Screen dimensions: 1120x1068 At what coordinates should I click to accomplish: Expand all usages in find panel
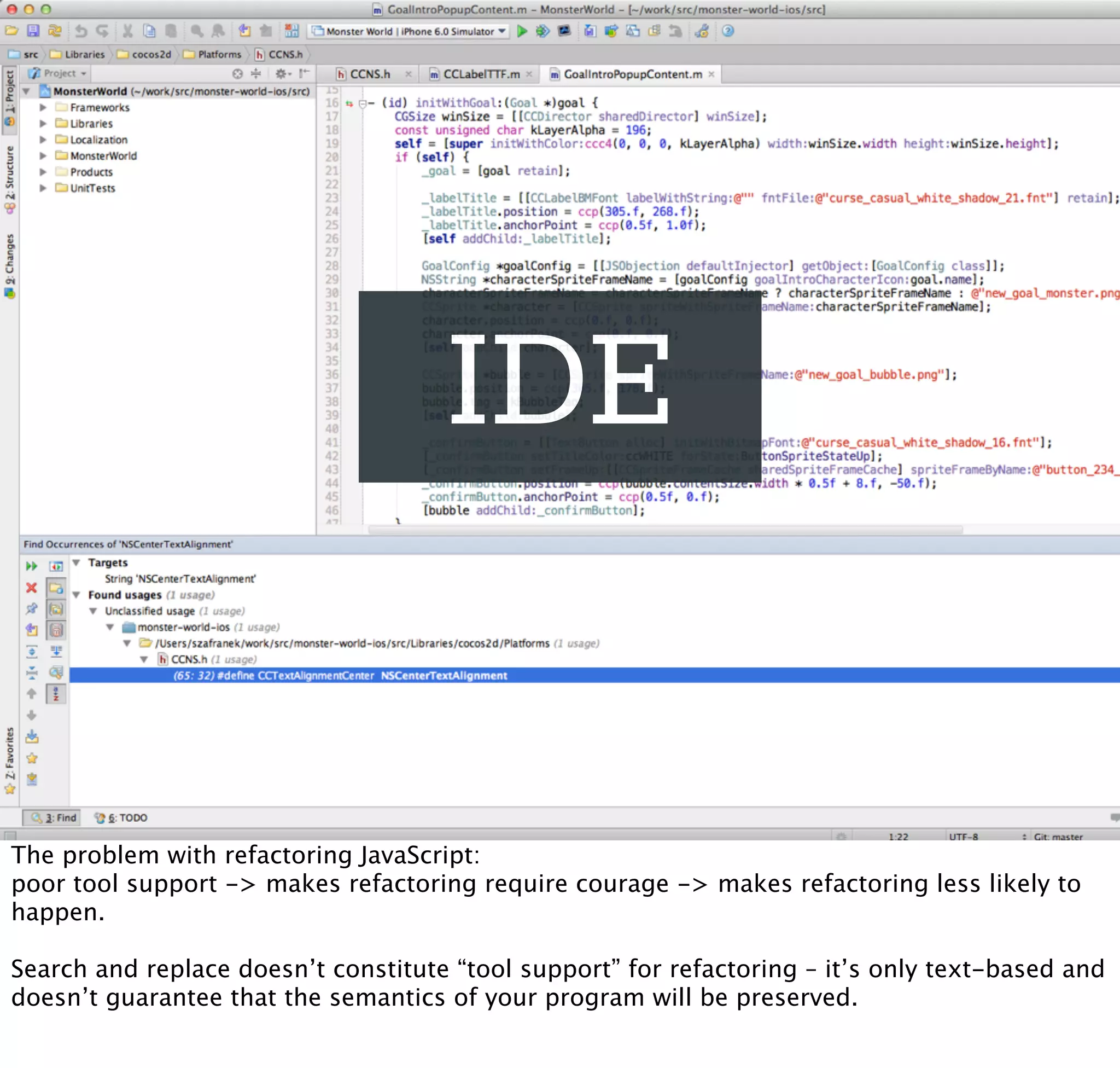32,651
